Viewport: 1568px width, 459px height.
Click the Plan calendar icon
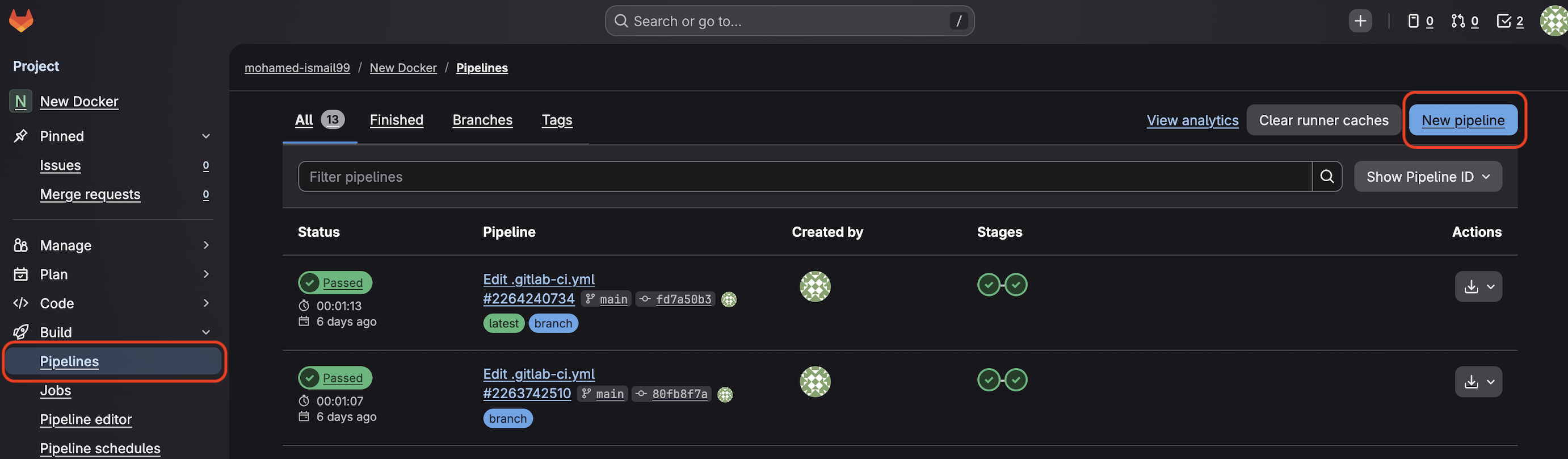20,274
